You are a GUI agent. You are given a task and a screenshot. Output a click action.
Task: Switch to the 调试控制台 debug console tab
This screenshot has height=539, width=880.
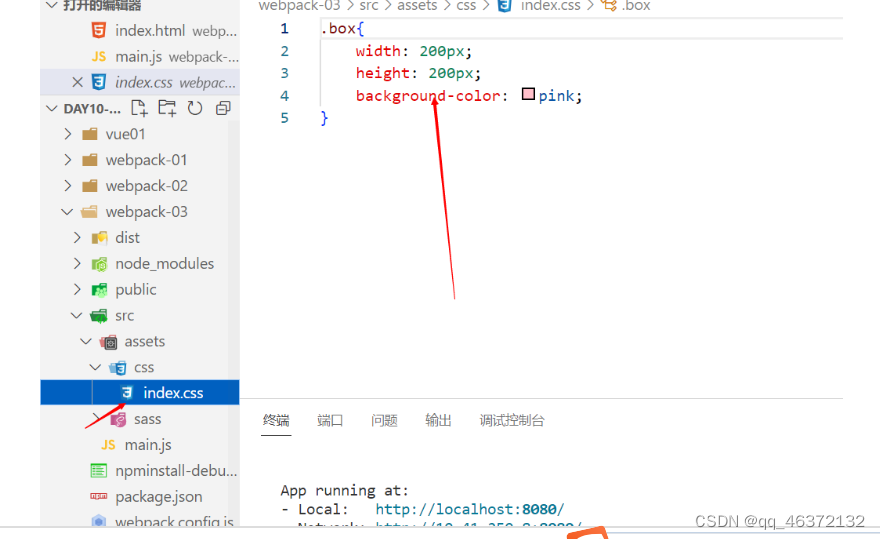coord(512,421)
